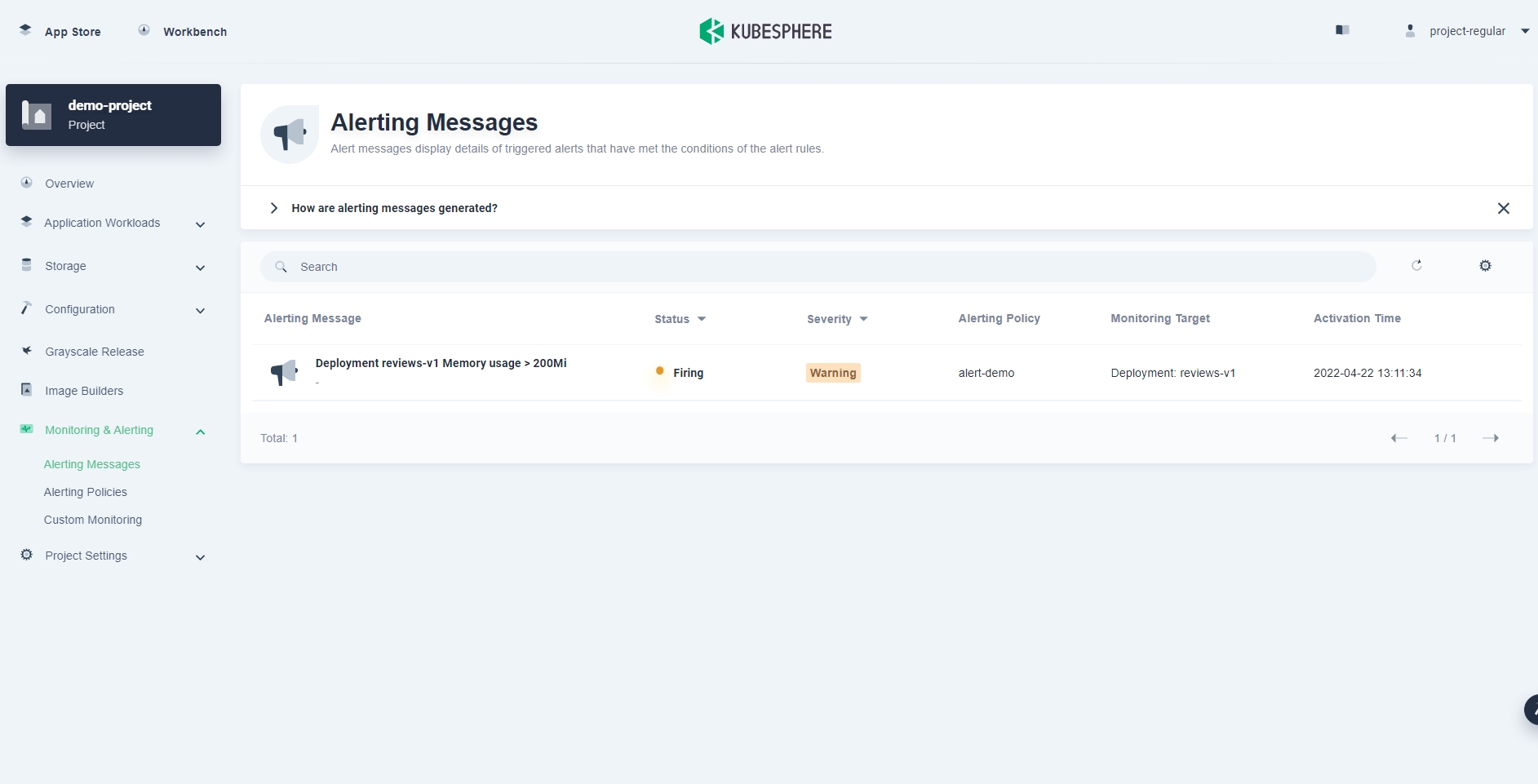The height and width of the screenshot is (784, 1538).
Task: Open table column settings gear icon
Action: click(1485, 266)
